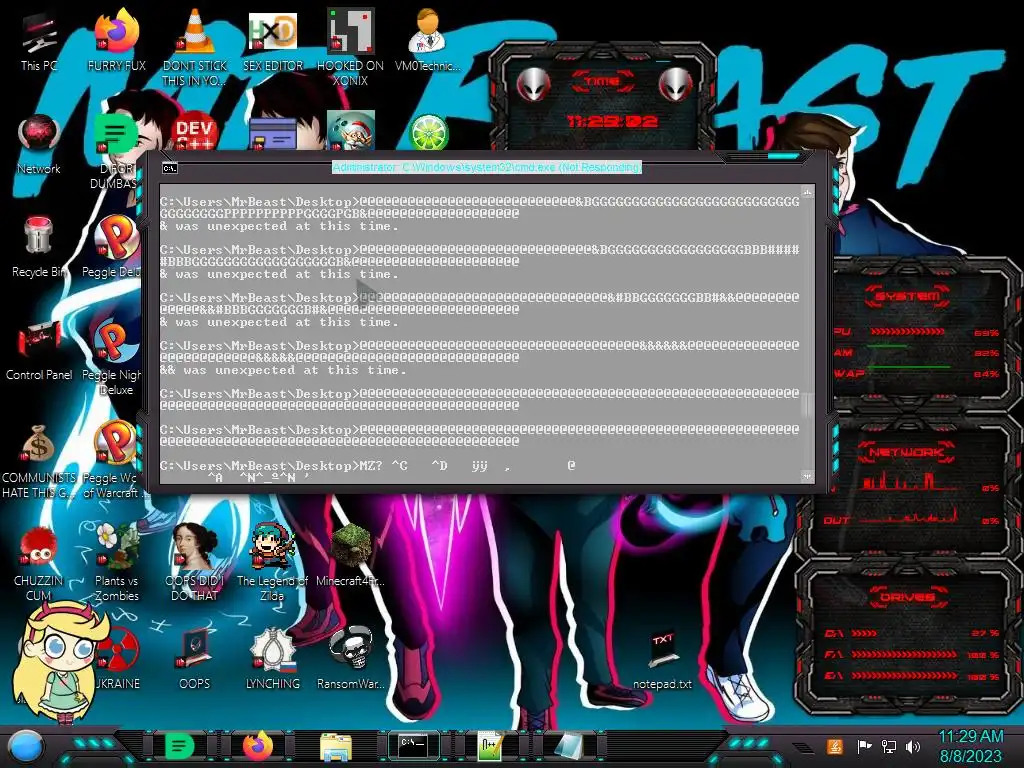Viewport: 1024px width, 768px height.
Task: Click the cmd window system menu icon
Action: pos(170,168)
